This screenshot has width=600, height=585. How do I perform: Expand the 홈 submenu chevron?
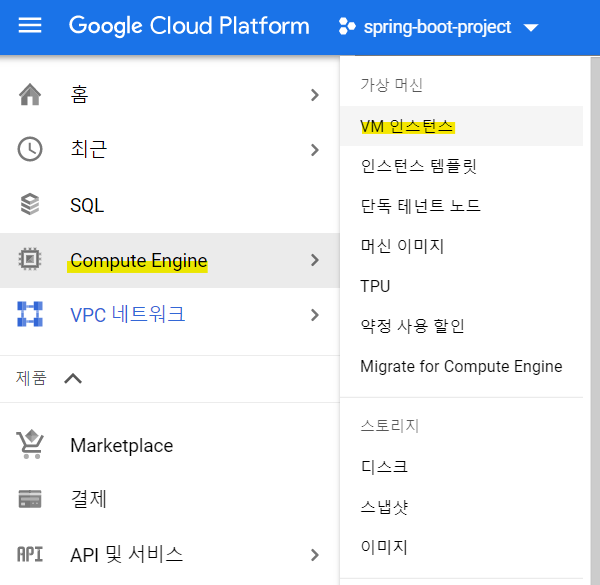[315, 95]
